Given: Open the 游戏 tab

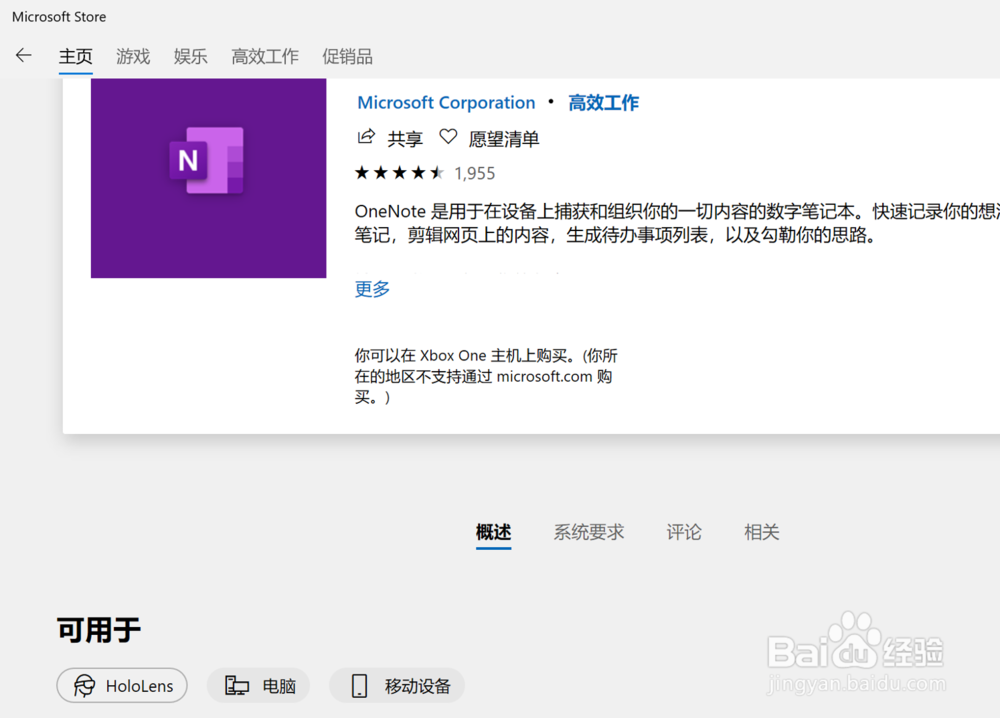Looking at the screenshot, I should tap(133, 56).
